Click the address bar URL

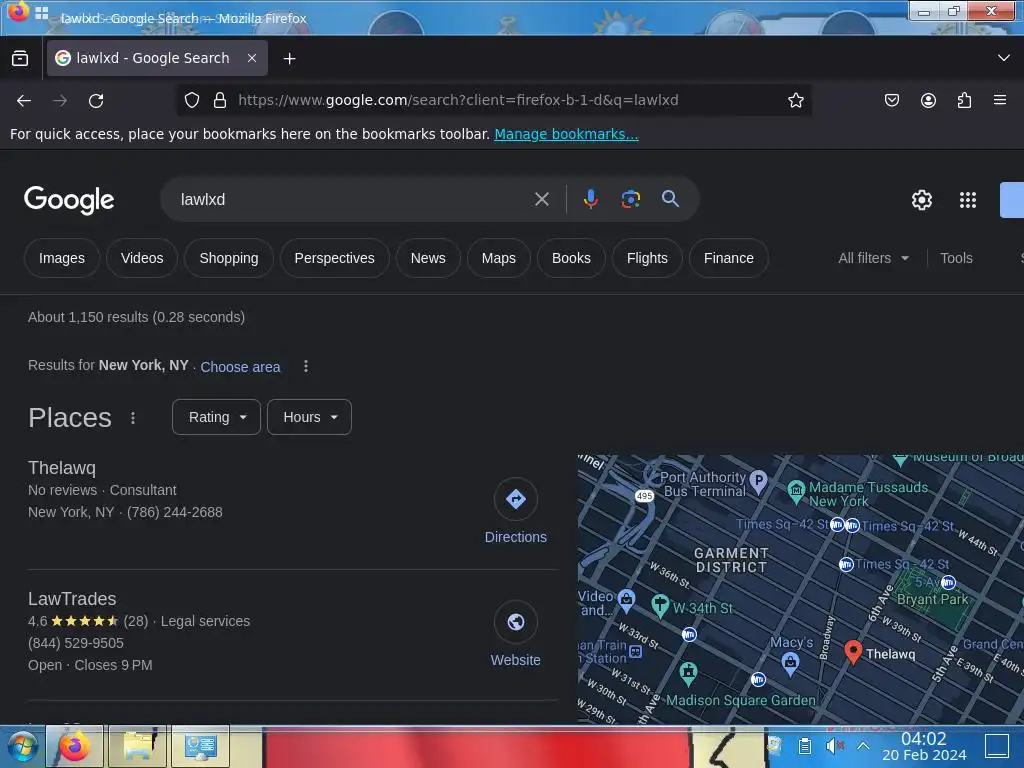click(x=458, y=100)
